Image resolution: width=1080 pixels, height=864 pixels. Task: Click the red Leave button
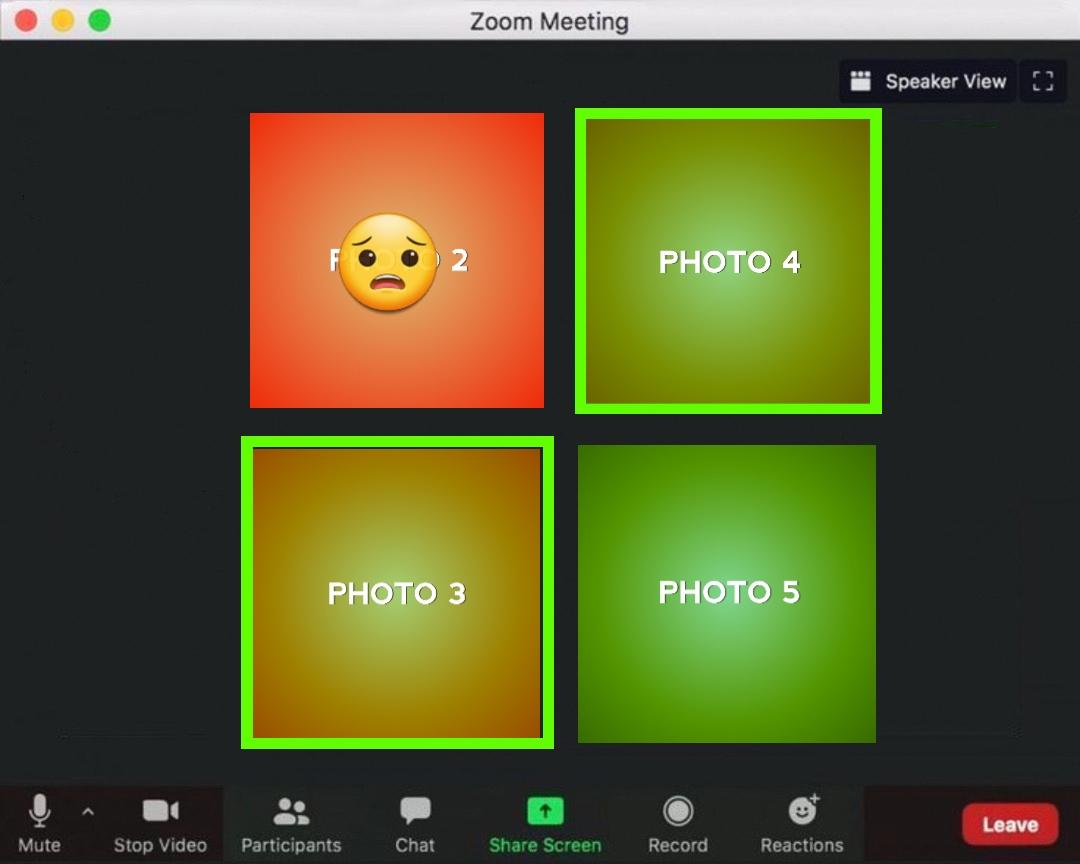click(x=1009, y=825)
